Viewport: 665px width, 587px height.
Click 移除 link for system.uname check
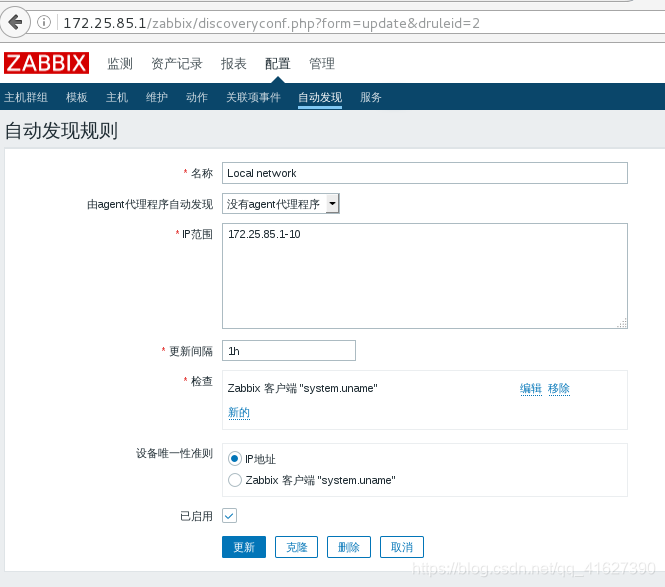click(559, 389)
